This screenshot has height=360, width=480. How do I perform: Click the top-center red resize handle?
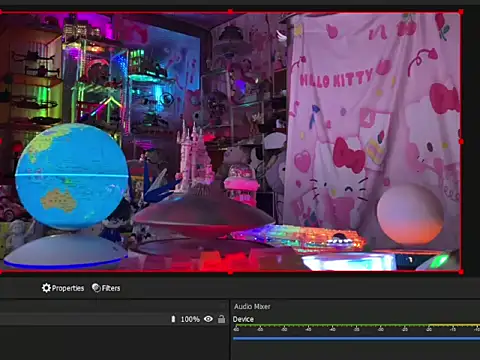pyautogui.click(x=230, y=12)
